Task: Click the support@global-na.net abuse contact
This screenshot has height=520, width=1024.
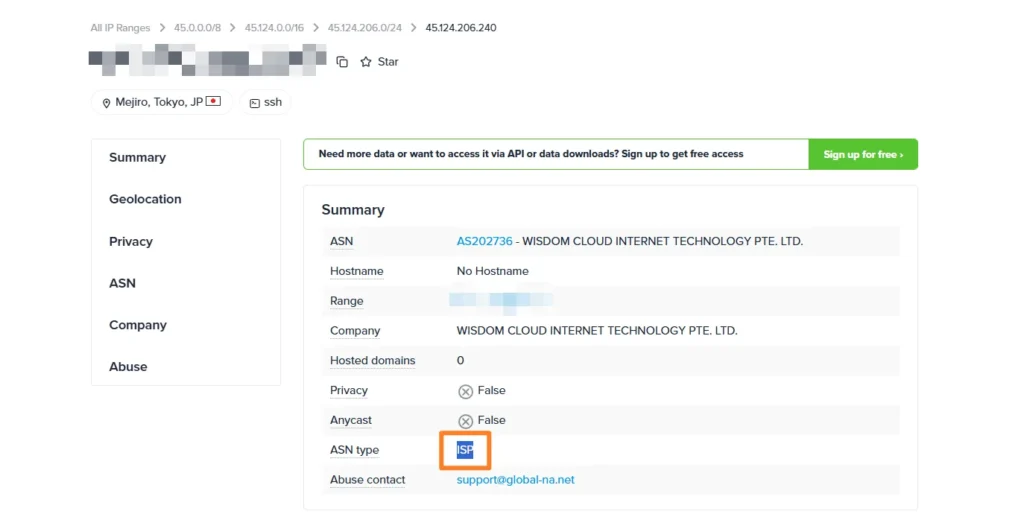Action: click(515, 480)
